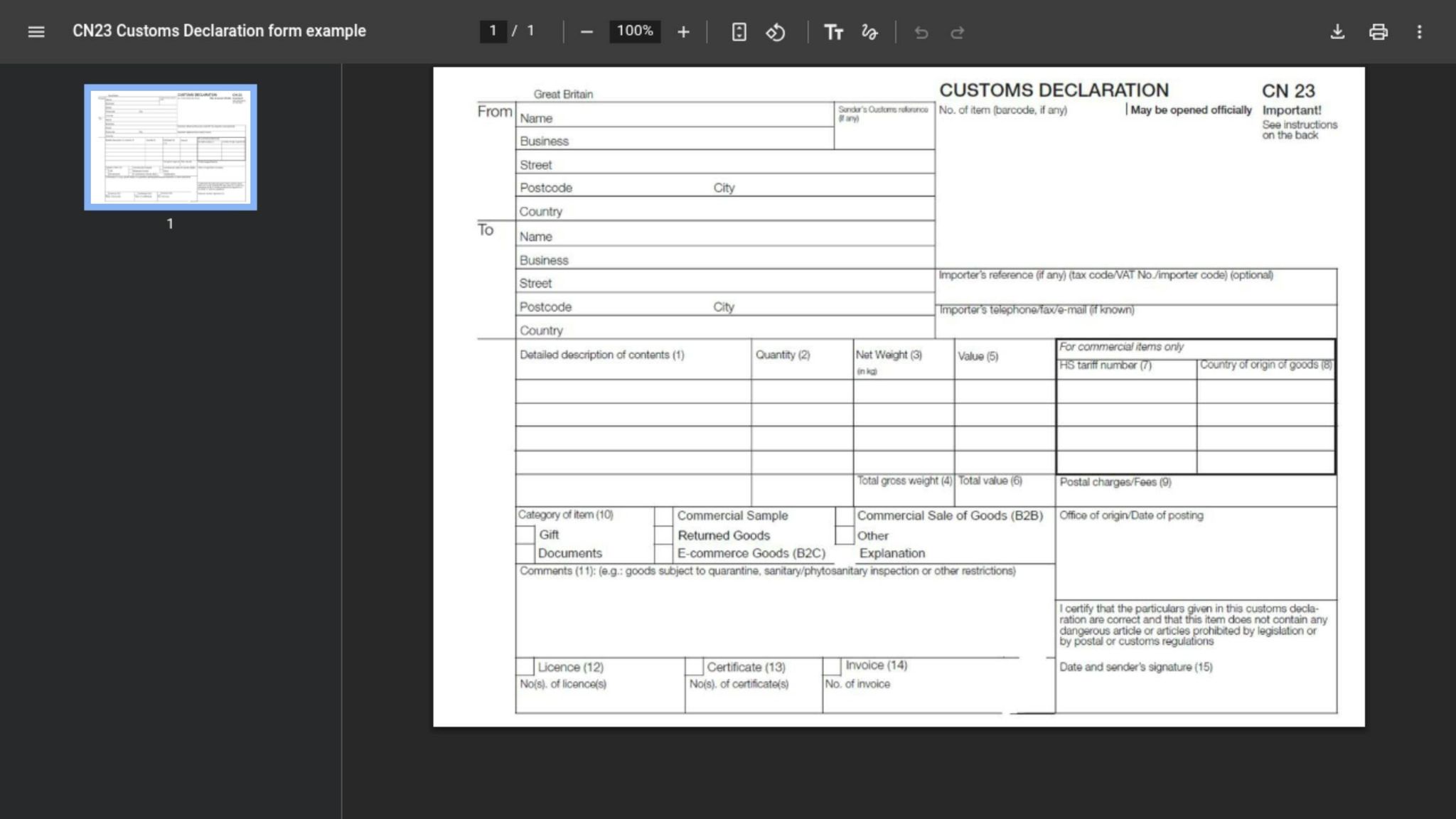Select the draw annotation tool
This screenshot has height=819, width=1456.
point(869,32)
